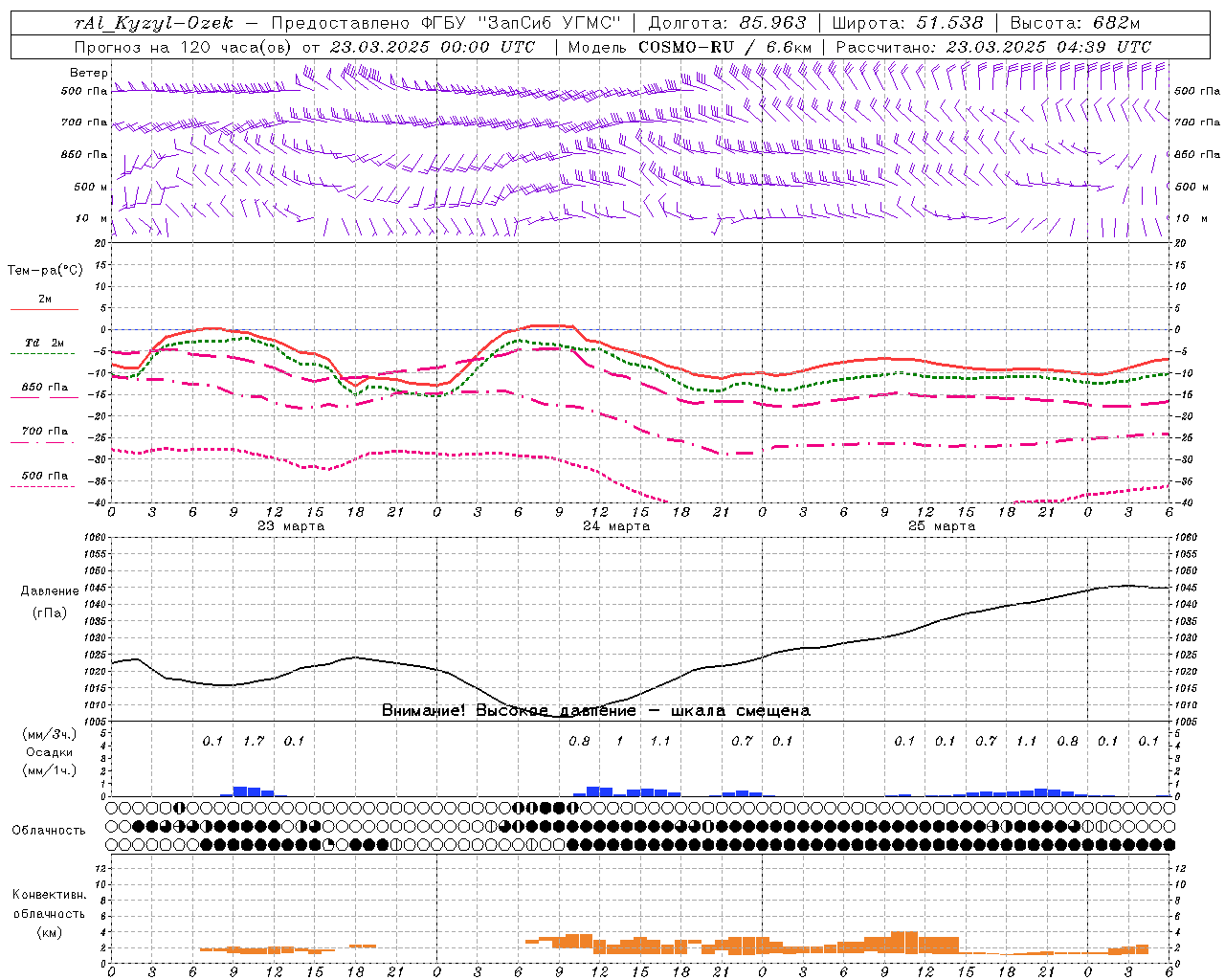
Task: Click the forecast start 23.03.2025 00:00 UTC text
Action: click(432, 47)
